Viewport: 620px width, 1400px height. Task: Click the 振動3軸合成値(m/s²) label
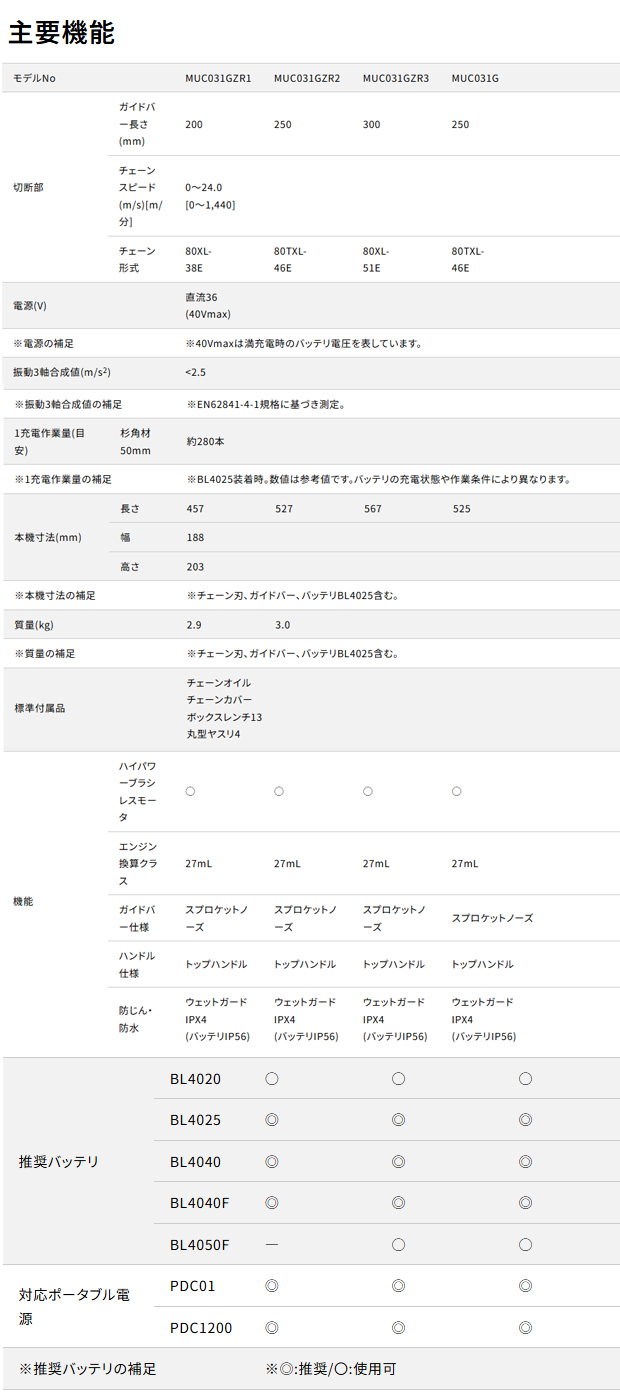62,372
